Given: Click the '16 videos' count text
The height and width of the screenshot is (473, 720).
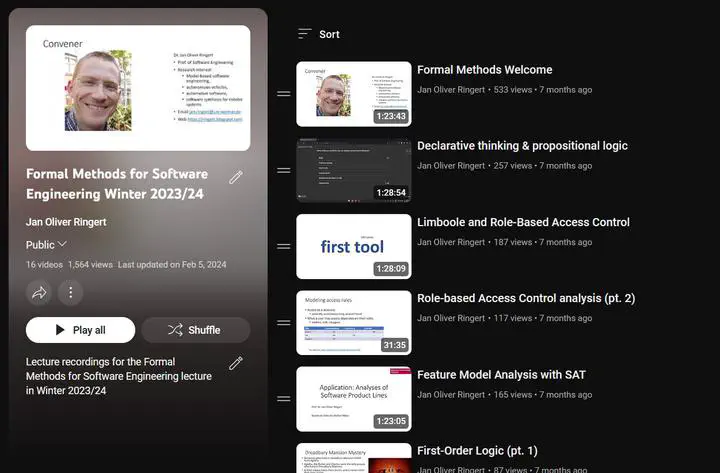Looking at the screenshot, I should [44, 265].
